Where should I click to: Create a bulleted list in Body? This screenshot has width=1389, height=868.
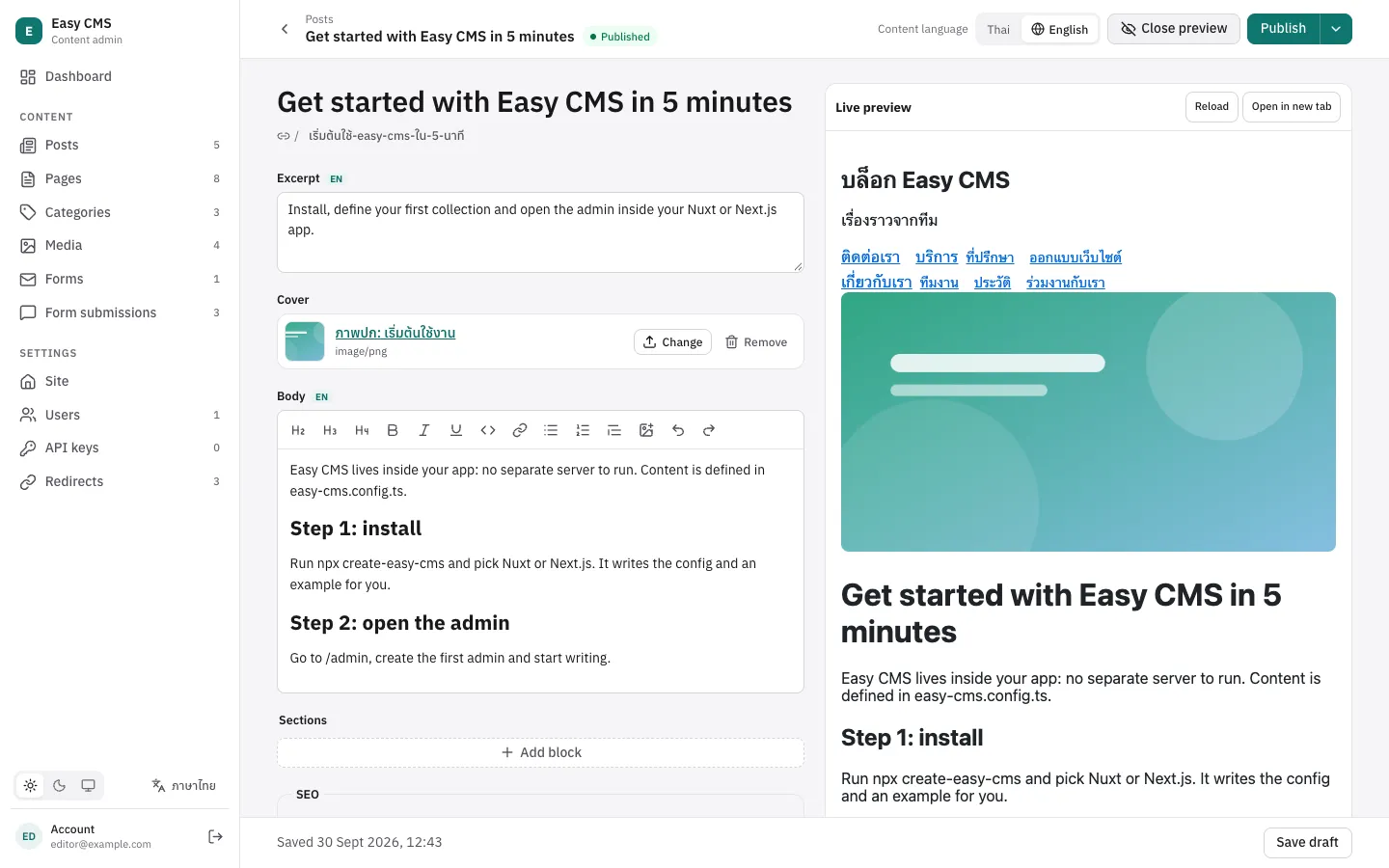pos(551,430)
